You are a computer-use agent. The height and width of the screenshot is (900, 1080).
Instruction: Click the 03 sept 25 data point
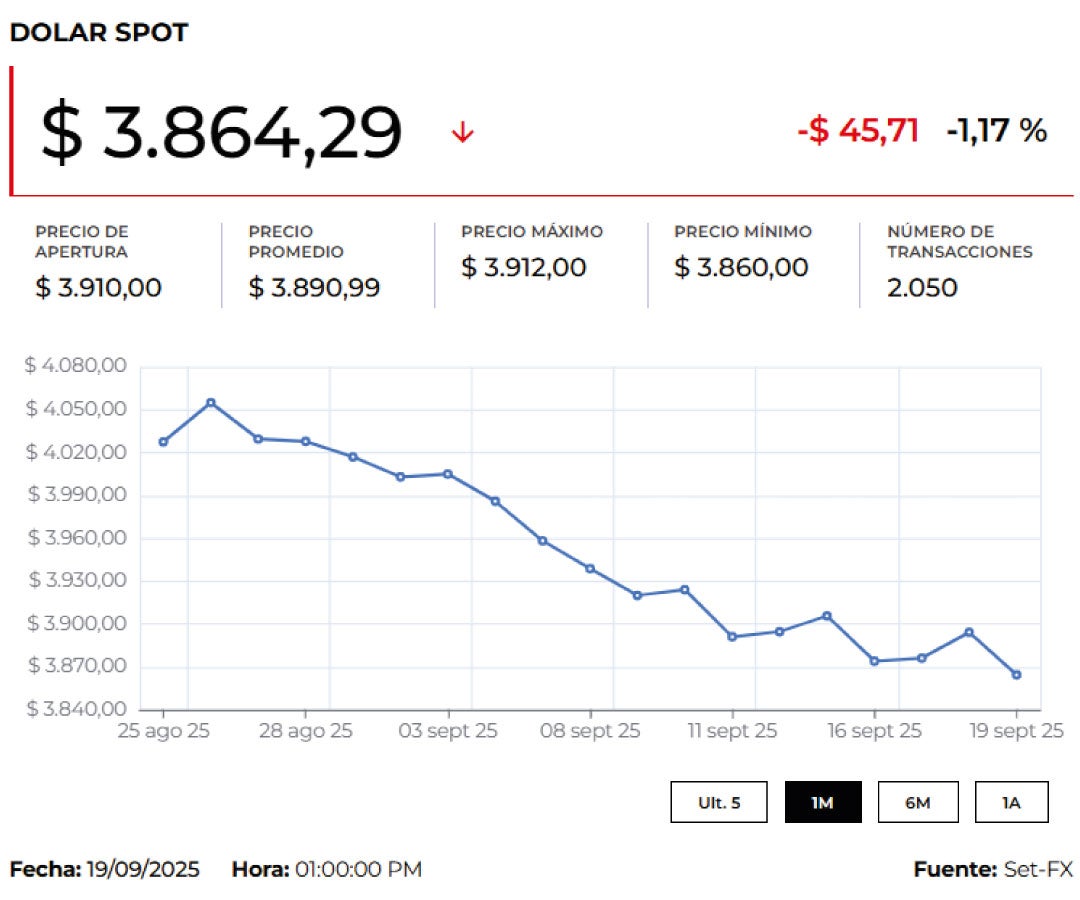[x=448, y=474]
